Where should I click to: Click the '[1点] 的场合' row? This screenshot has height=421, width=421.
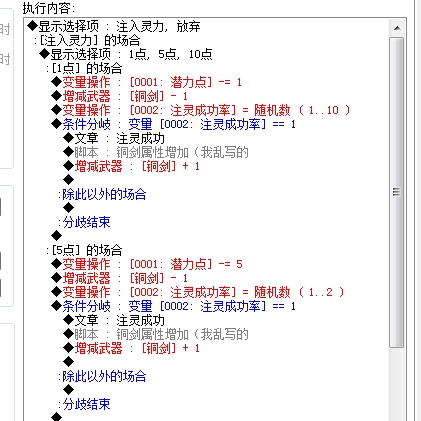(84, 68)
